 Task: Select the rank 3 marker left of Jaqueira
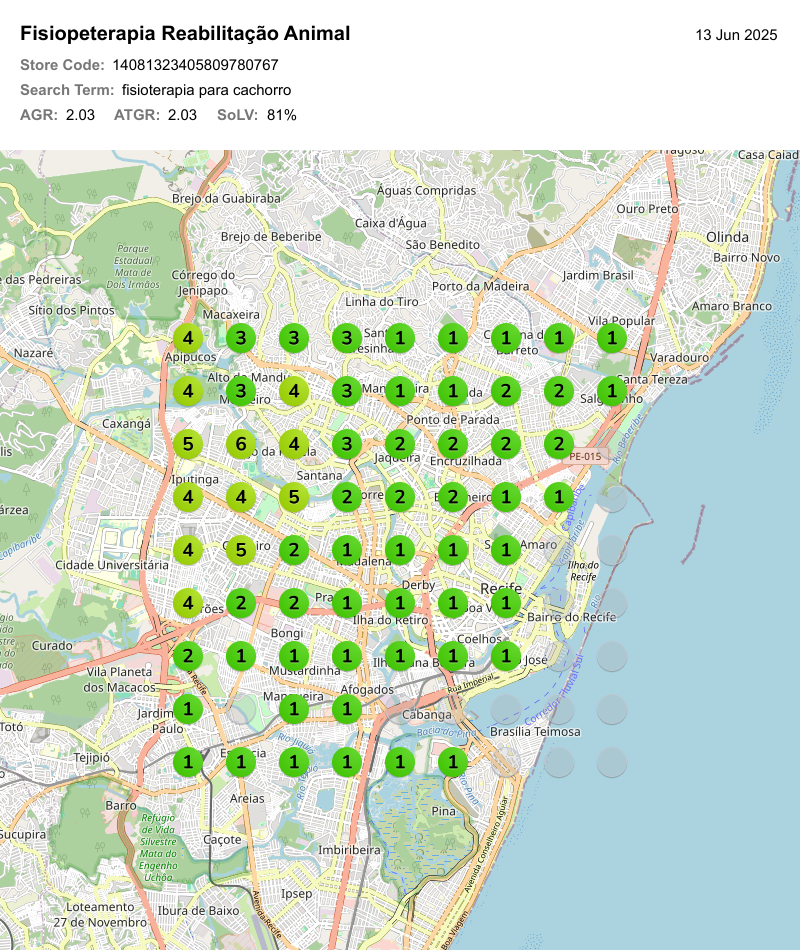coord(346,443)
